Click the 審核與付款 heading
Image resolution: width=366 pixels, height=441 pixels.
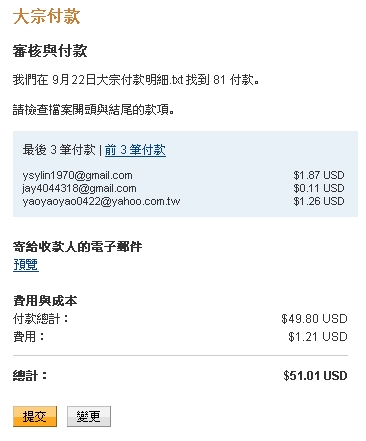[50, 51]
